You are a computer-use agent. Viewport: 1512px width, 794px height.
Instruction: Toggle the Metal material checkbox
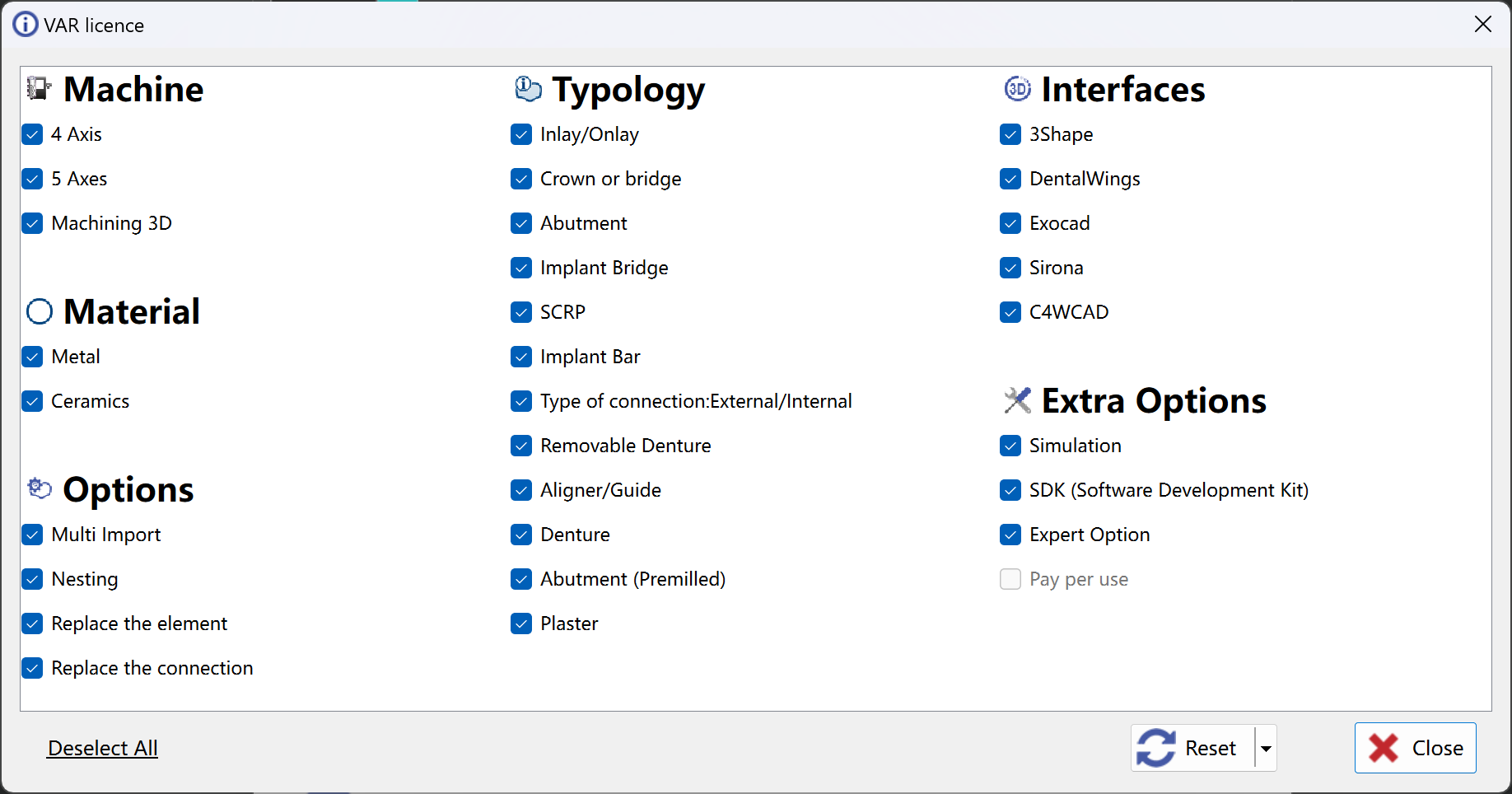tap(32, 357)
